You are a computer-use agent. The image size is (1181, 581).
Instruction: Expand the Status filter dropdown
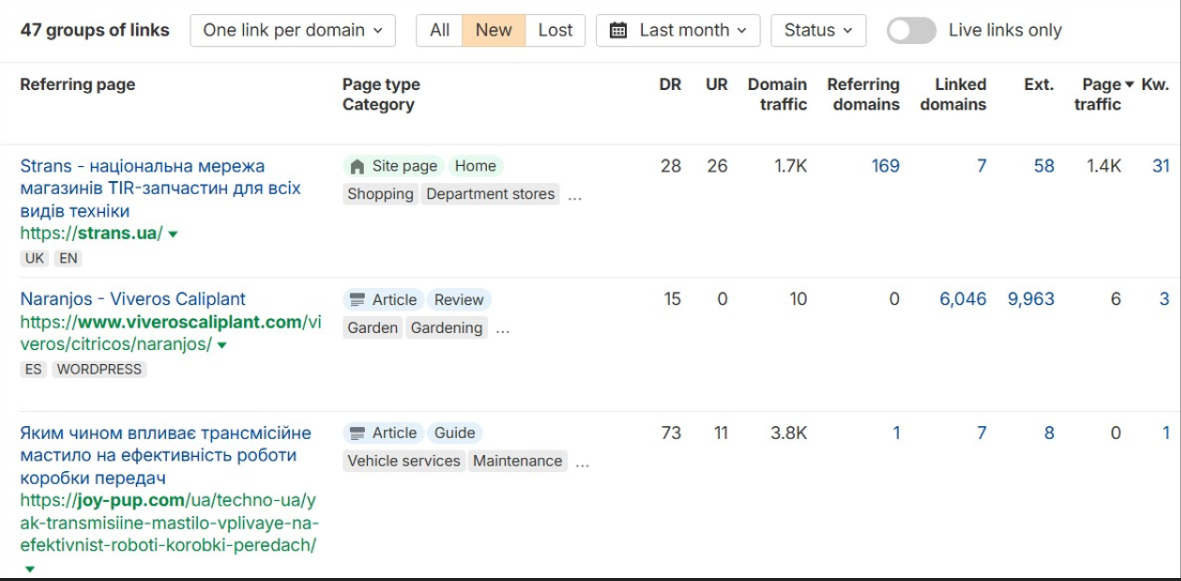[x=818, y=30]
